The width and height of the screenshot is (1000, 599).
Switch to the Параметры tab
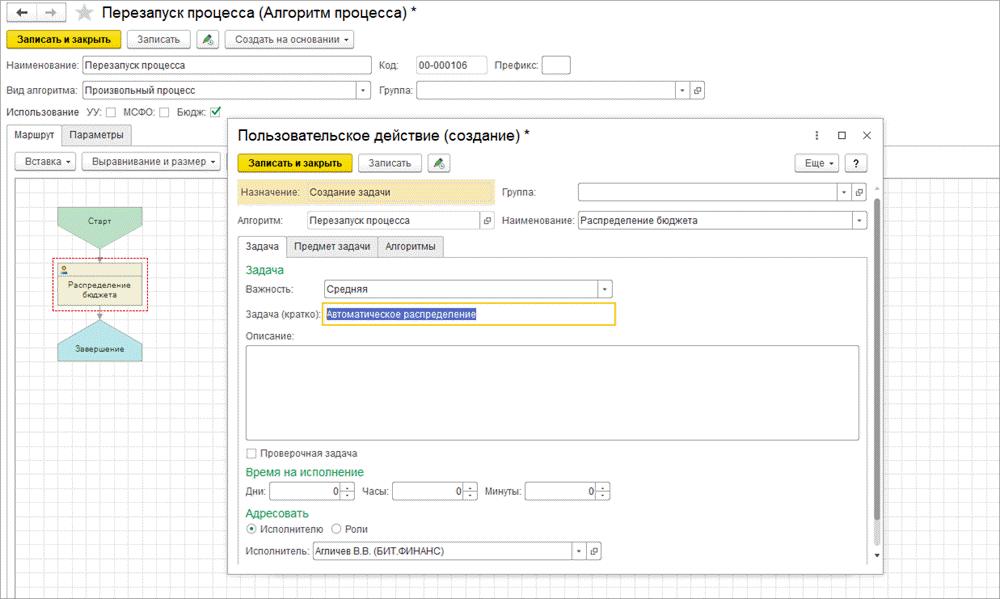click(96, 135)
